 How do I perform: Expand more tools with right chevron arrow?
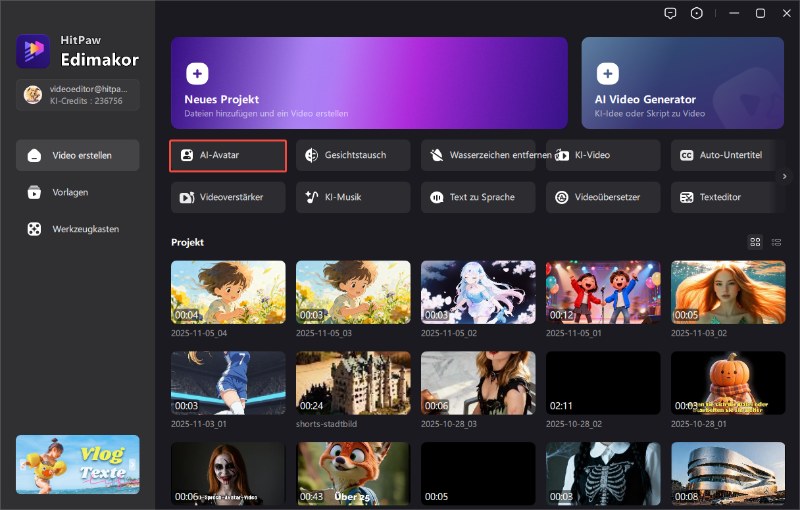785,176
